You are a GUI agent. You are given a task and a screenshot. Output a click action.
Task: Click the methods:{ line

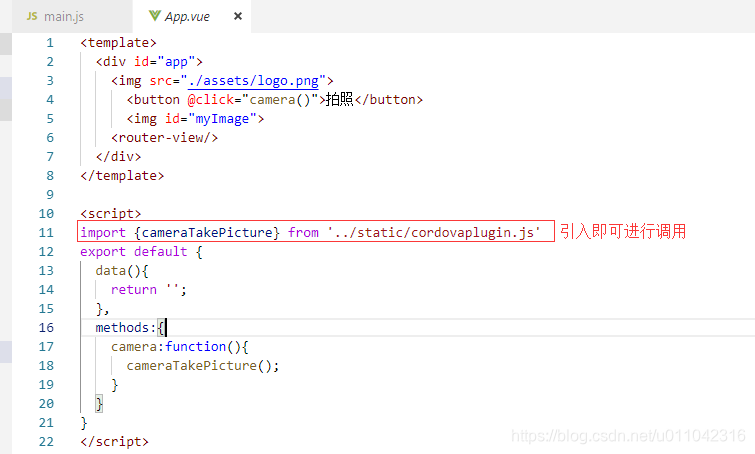pos(130,327)
